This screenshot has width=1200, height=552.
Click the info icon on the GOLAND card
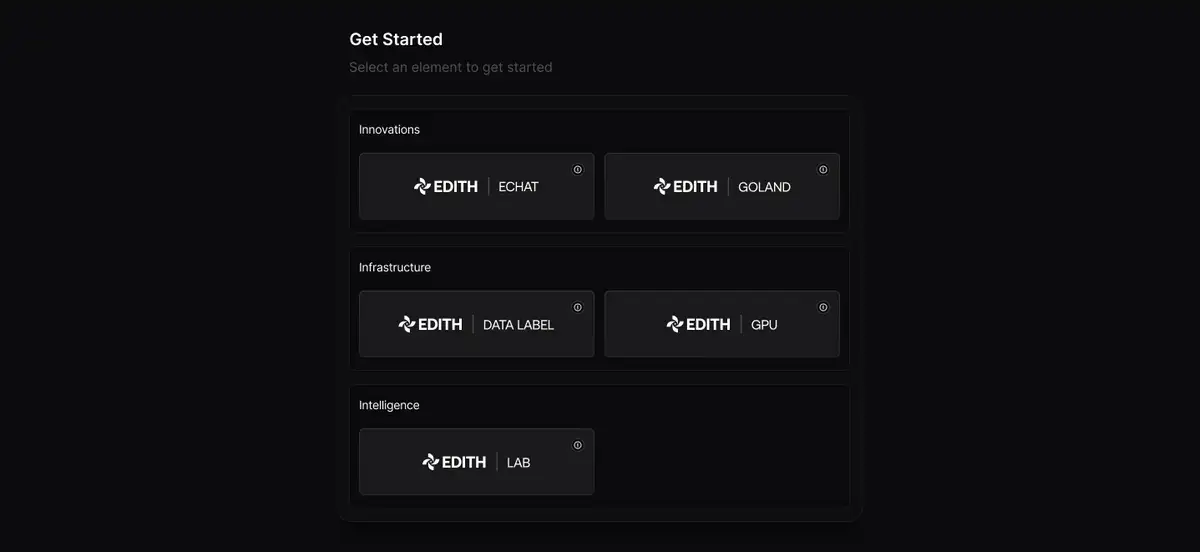coord(823,170)
